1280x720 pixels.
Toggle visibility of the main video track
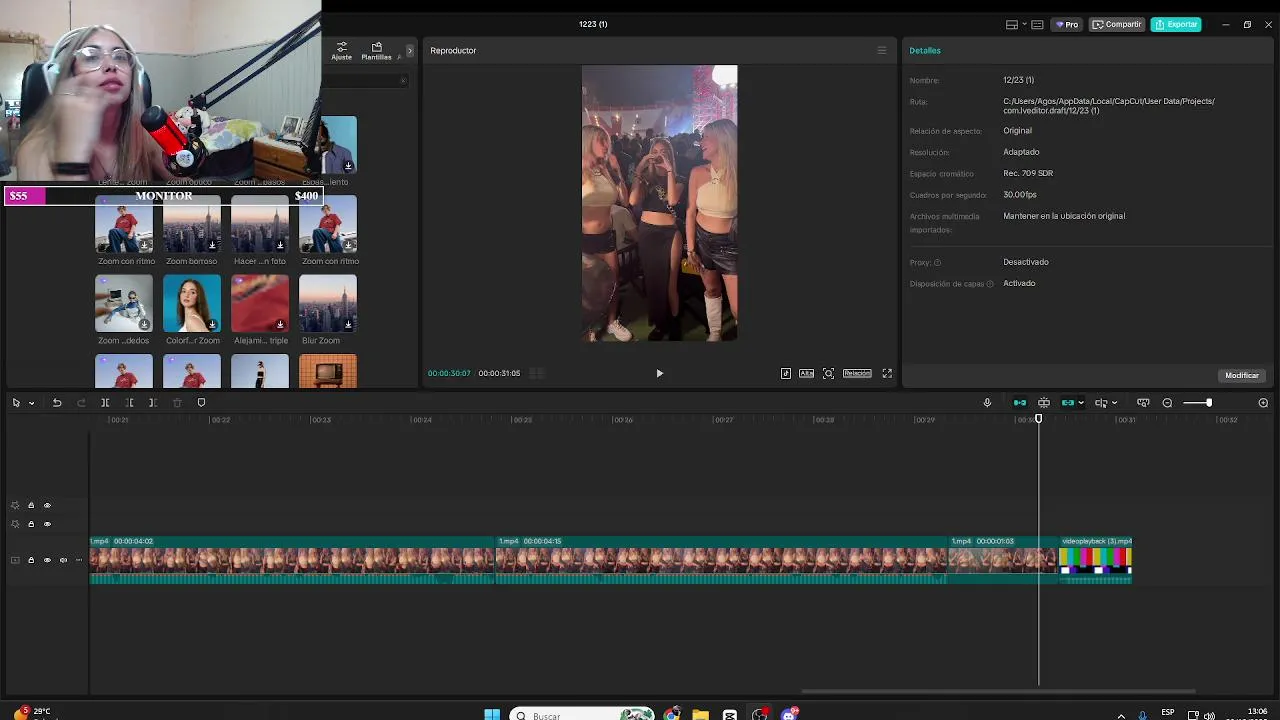pos(47,560)
